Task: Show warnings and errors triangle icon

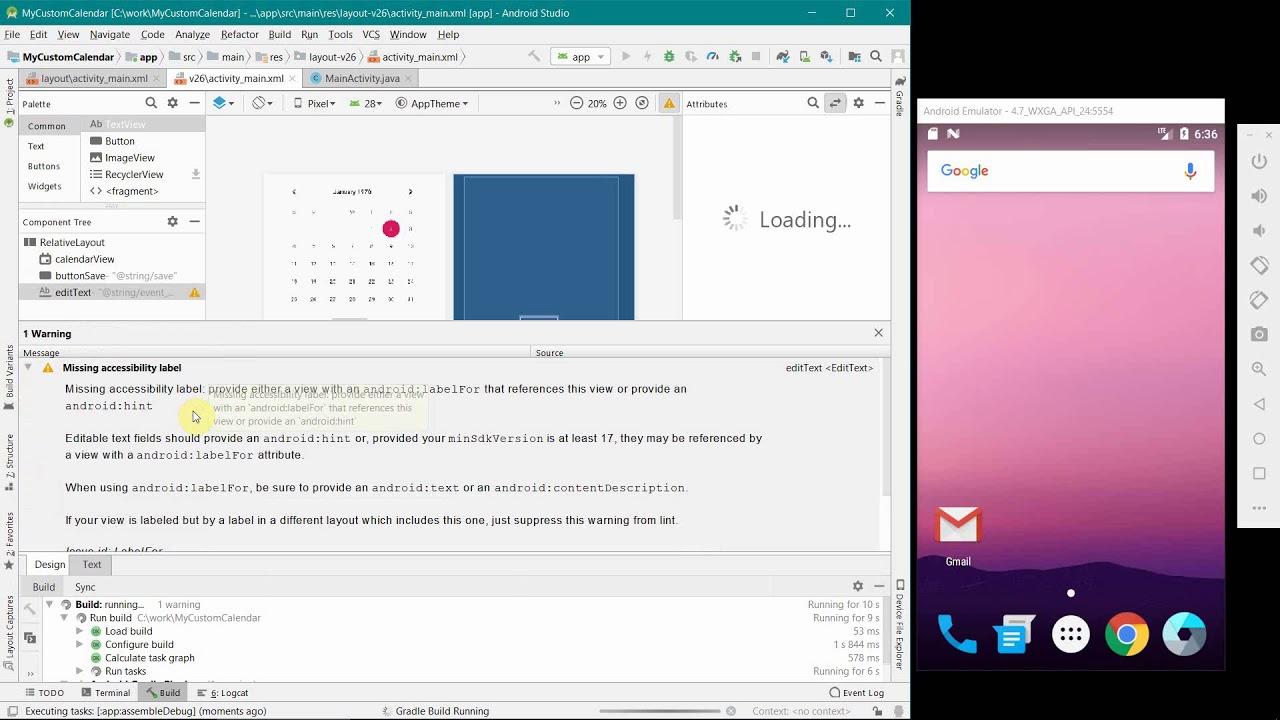Action: 669,103
